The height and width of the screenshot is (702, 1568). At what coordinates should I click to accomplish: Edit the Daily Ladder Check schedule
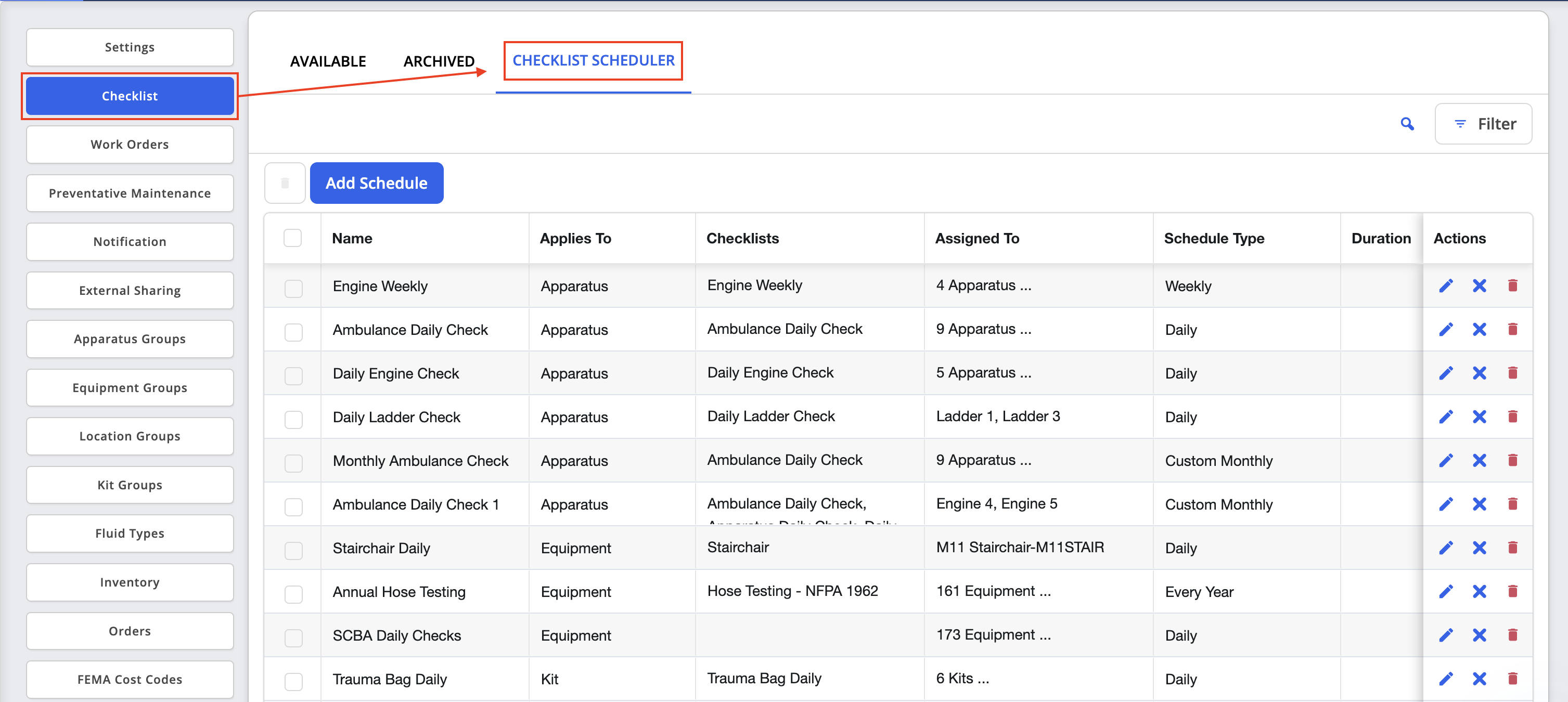coord(1446,418)
